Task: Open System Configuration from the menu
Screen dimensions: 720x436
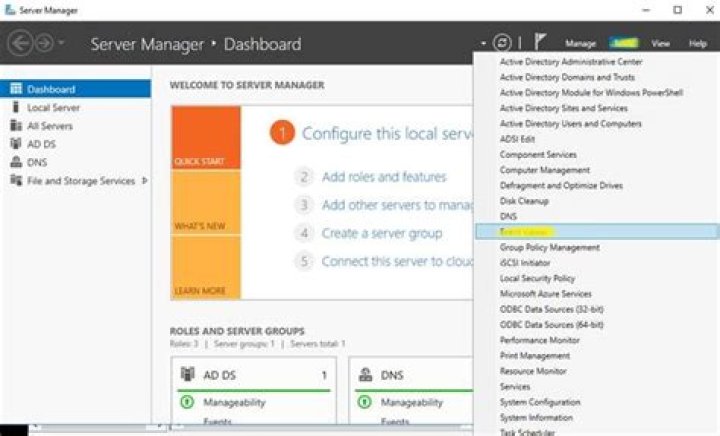Action: [x=540, y=402]
